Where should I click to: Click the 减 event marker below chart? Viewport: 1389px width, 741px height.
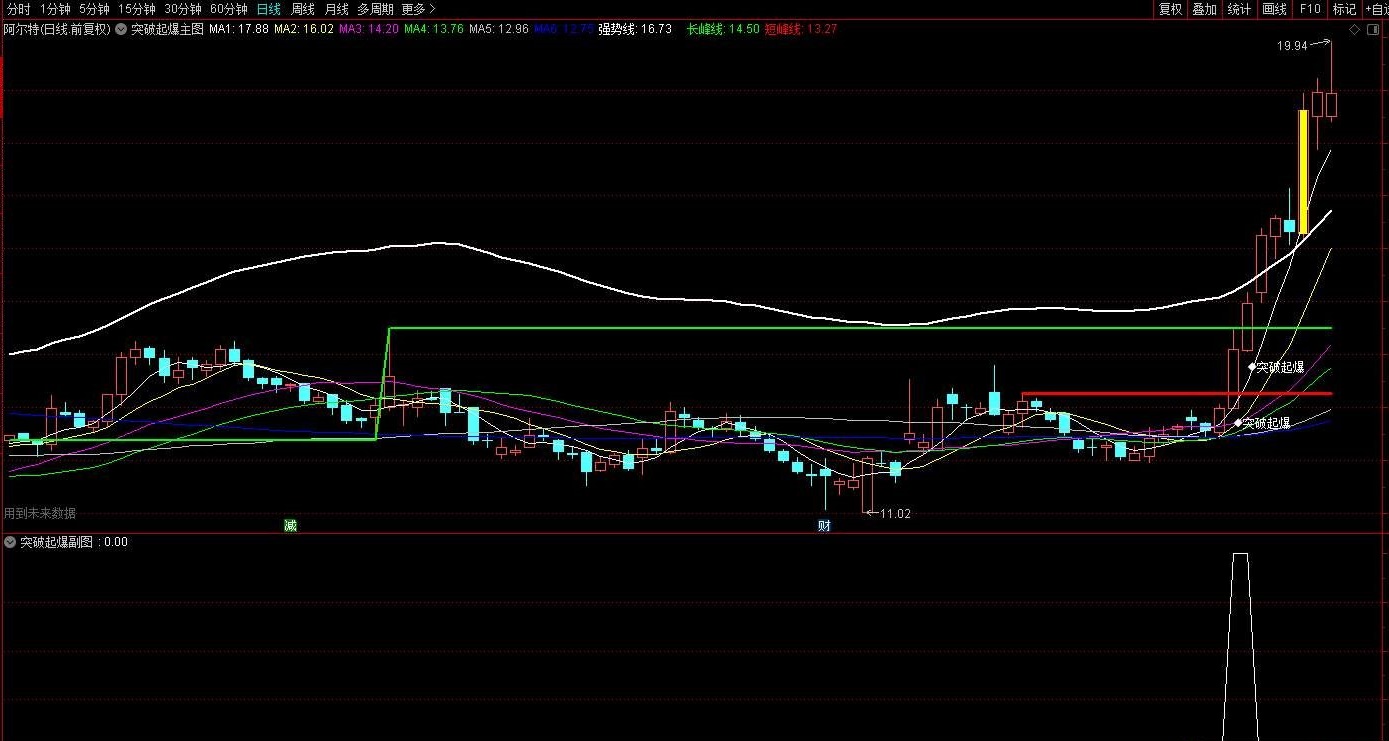[291, 525]
